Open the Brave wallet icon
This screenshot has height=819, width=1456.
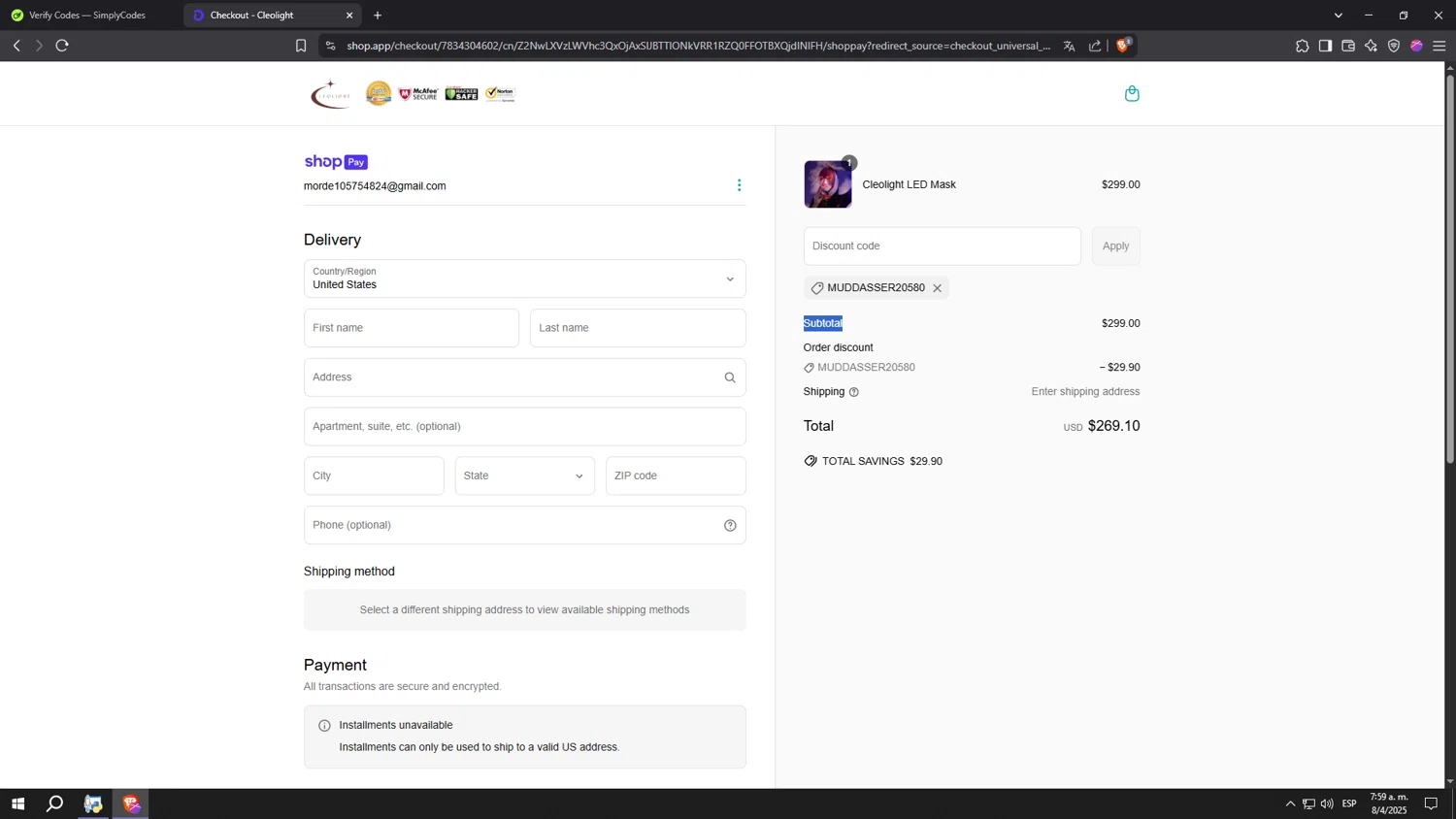(1348, 46)
